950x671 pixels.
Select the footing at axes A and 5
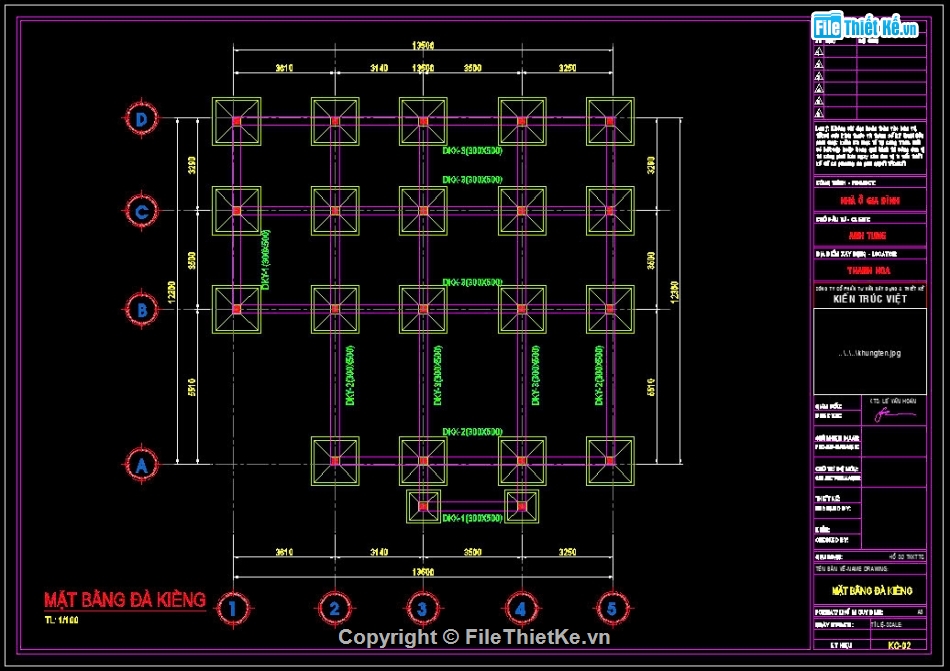pos(610,461)
